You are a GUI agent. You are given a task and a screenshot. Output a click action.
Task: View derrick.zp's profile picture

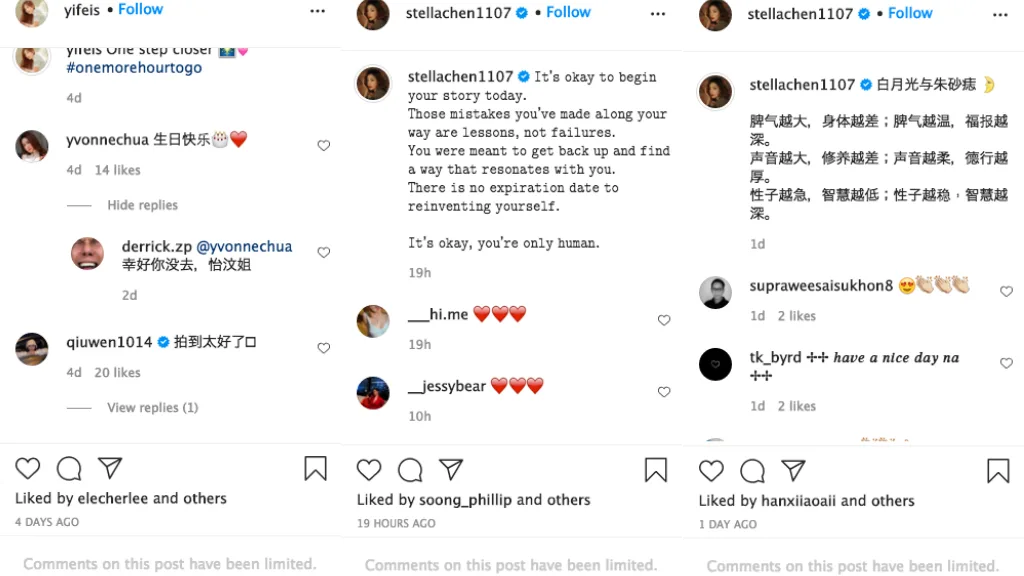pos(88,254)
